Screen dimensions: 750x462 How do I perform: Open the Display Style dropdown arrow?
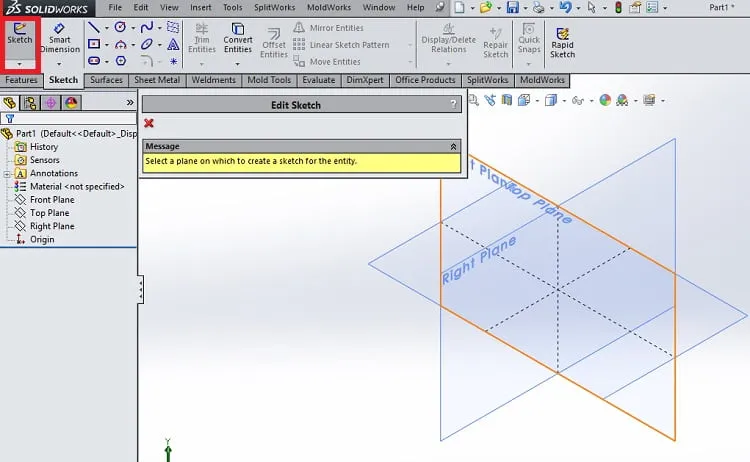click(x=564, y=100)
